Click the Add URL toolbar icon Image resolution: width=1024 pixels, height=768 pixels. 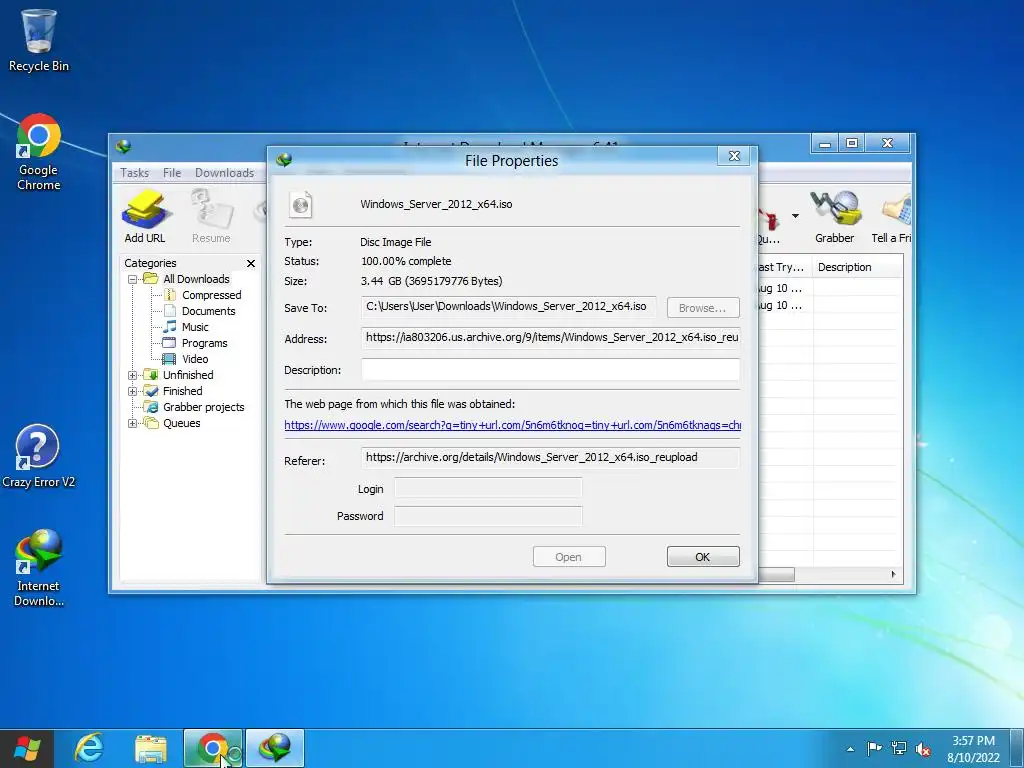coord(145,217)
